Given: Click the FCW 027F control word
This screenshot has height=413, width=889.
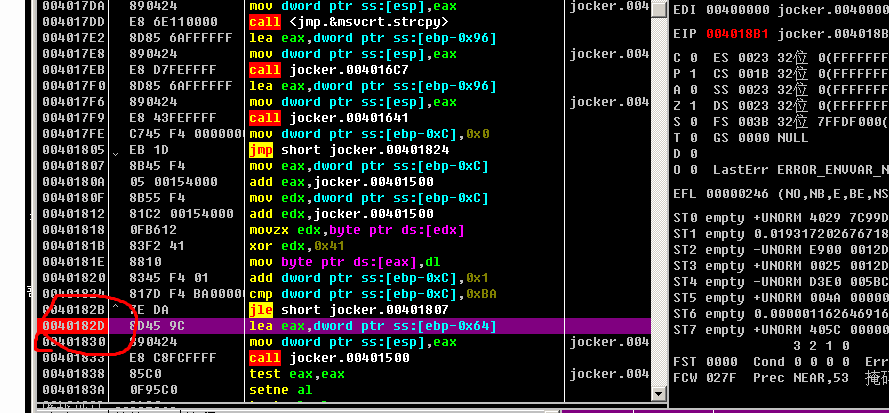Looking at the screenshot, I should (705, 378).
